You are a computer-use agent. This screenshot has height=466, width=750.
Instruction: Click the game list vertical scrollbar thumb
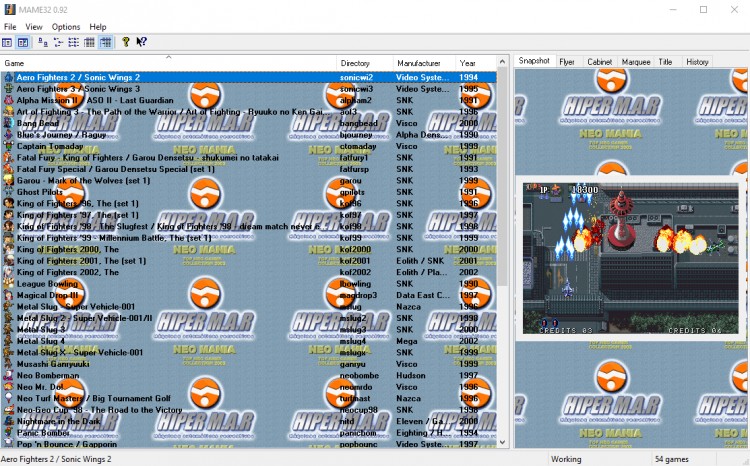pyautogui.click(x=502, y=177)
